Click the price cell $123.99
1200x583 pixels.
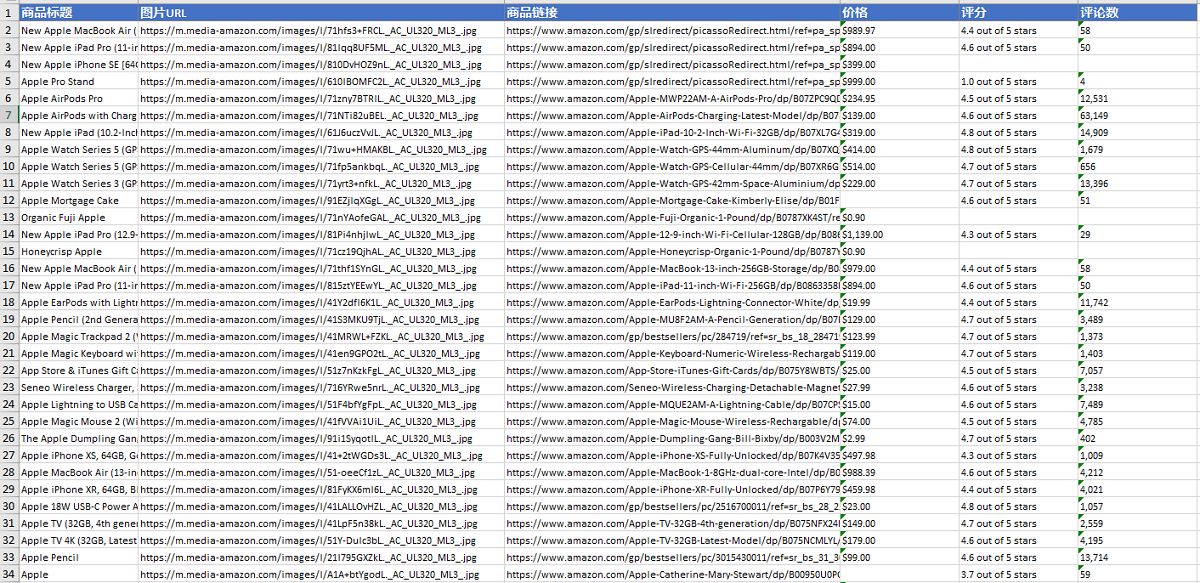tap(900, 337)
